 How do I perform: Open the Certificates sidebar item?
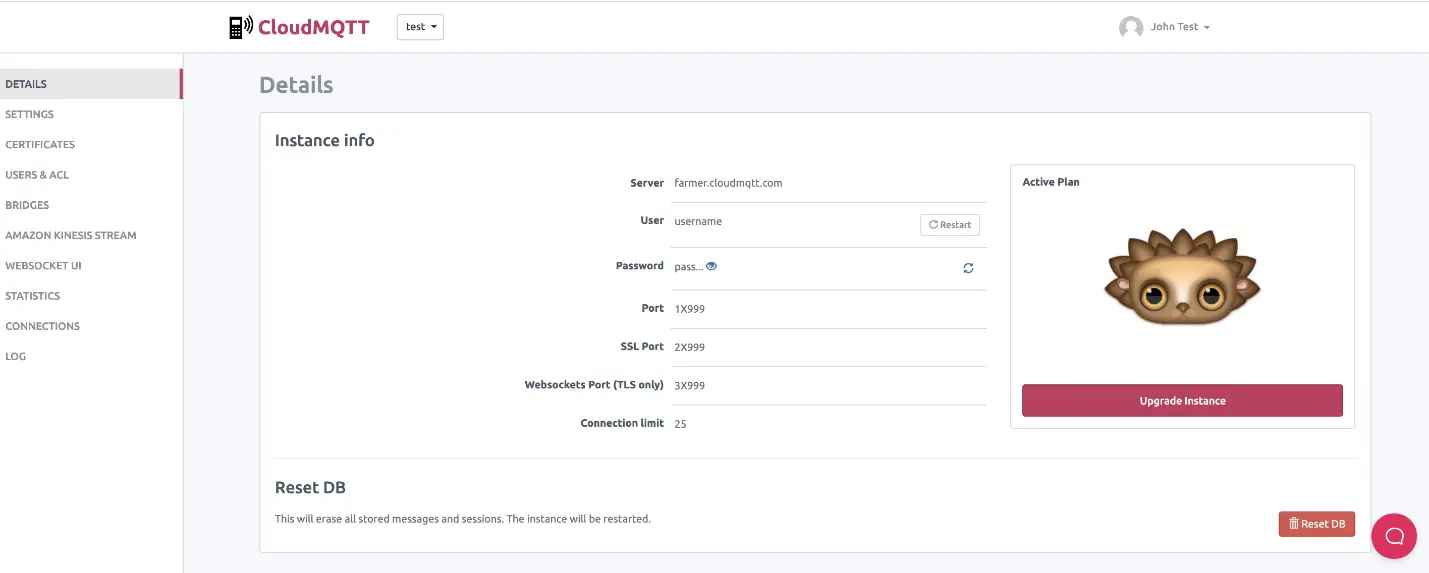(40, 144)
